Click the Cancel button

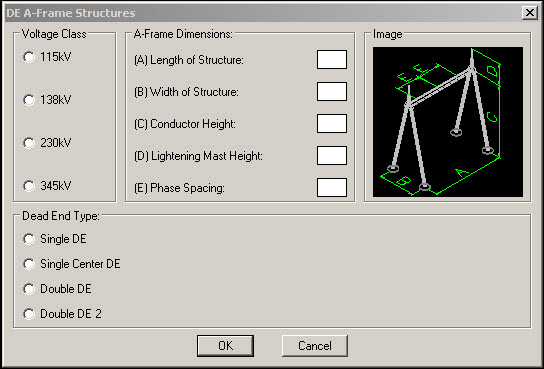315,346
